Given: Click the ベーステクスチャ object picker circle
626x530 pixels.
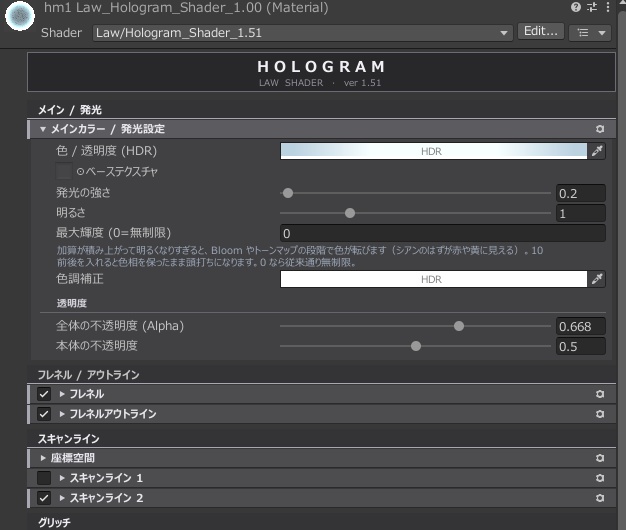Looking at the screenshot, I should point(80,172).
